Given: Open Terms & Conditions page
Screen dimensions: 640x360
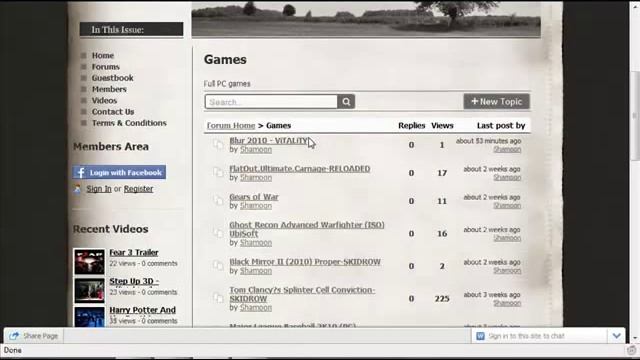Looking at the screenshot, I should [129, 123].
